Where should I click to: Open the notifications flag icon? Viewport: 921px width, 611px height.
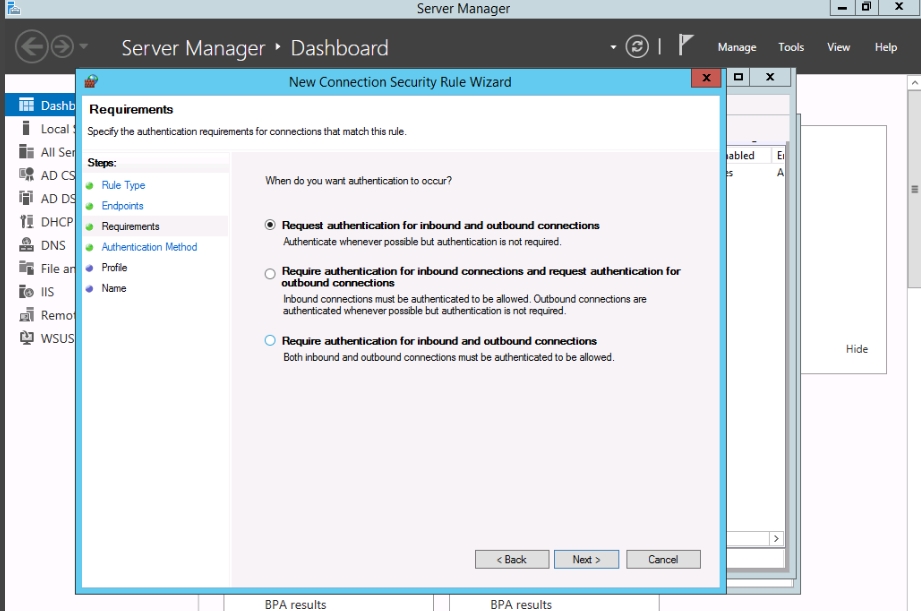[x=686, y=46]
